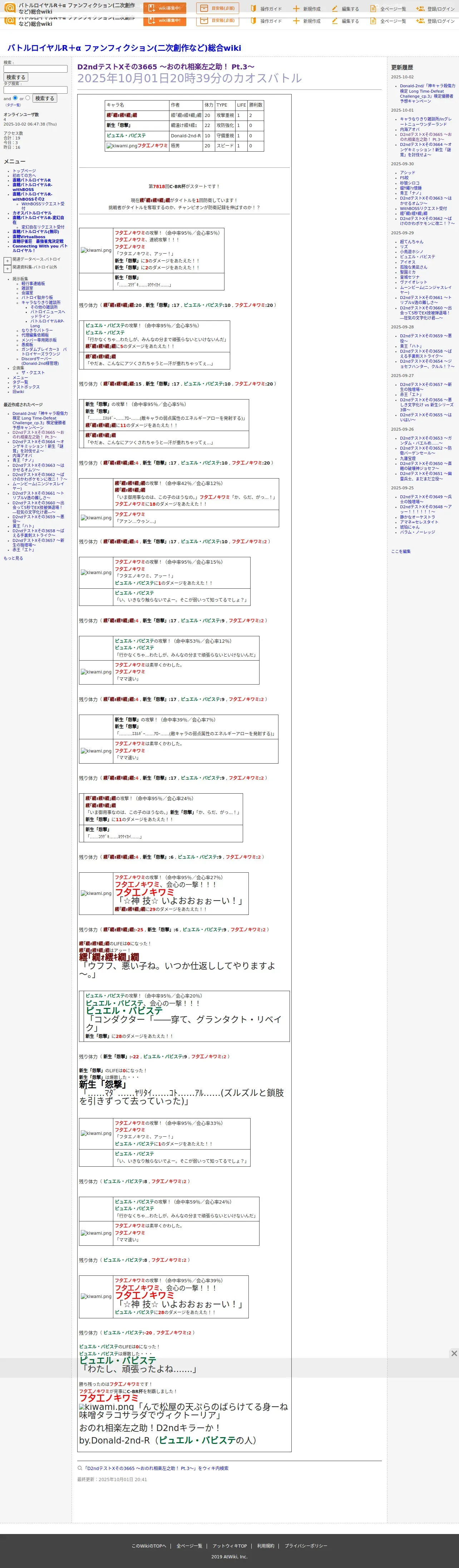Click the atwiki logo in the topmost header
Screen dimensions: 459x1568
[x=9, y=8]
